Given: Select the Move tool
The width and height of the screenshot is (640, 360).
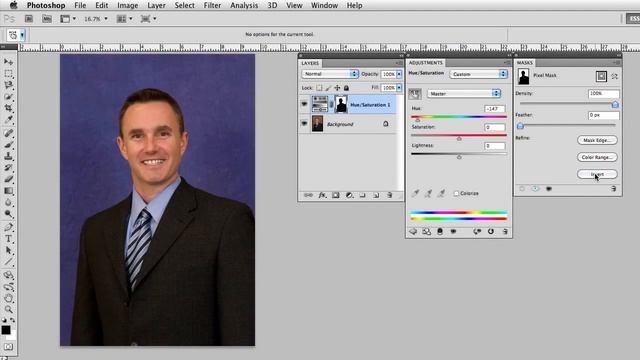Looking at the screenshot, I should pyautogui.click(x=8, y=62).
